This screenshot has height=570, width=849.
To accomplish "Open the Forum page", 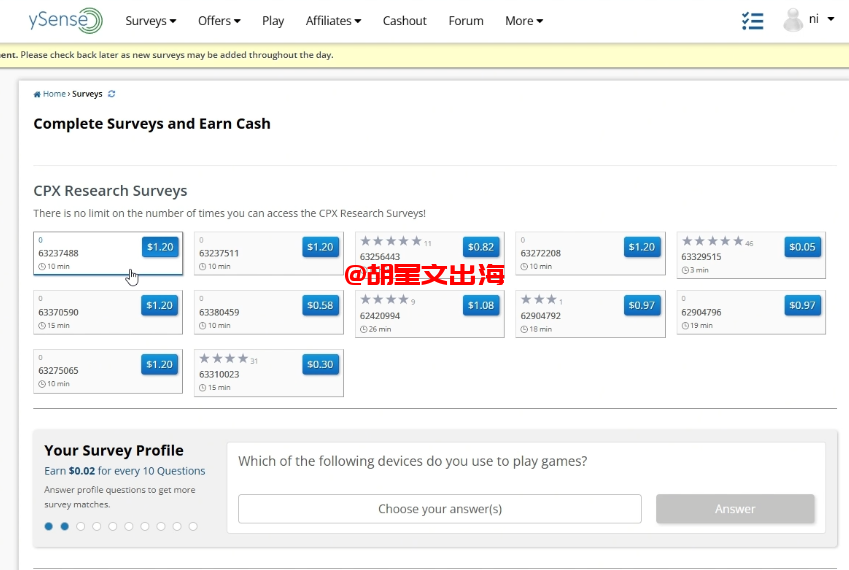I will coord(466,21).
